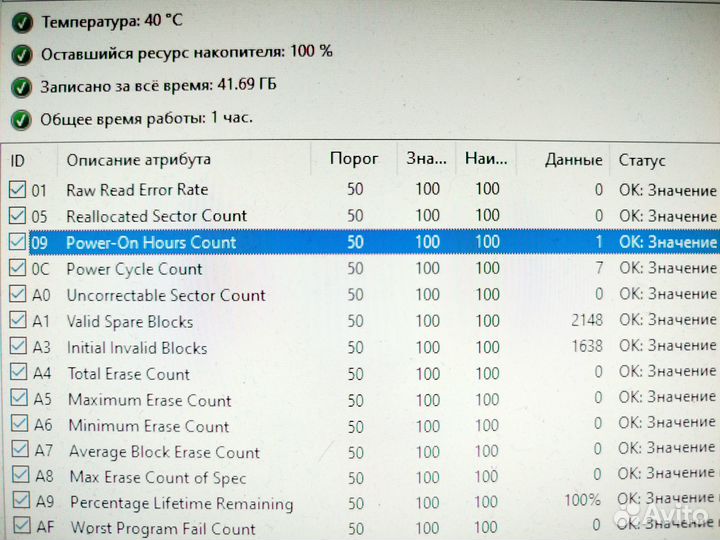
Task: Click the Статус column header
Action: pos(642,160)
